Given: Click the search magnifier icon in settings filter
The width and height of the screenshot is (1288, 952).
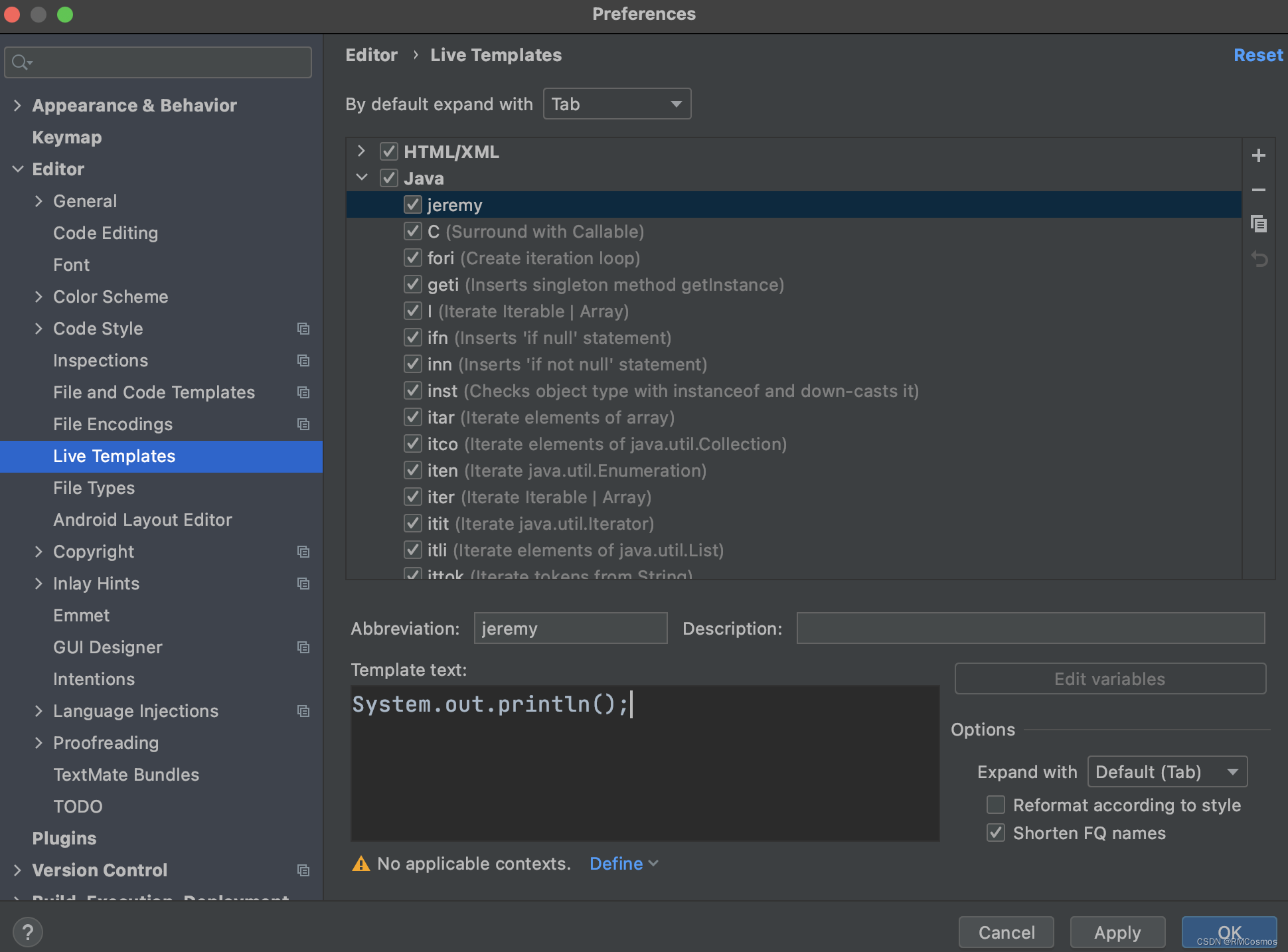Looking at the screenshot, I should point(21,62).
